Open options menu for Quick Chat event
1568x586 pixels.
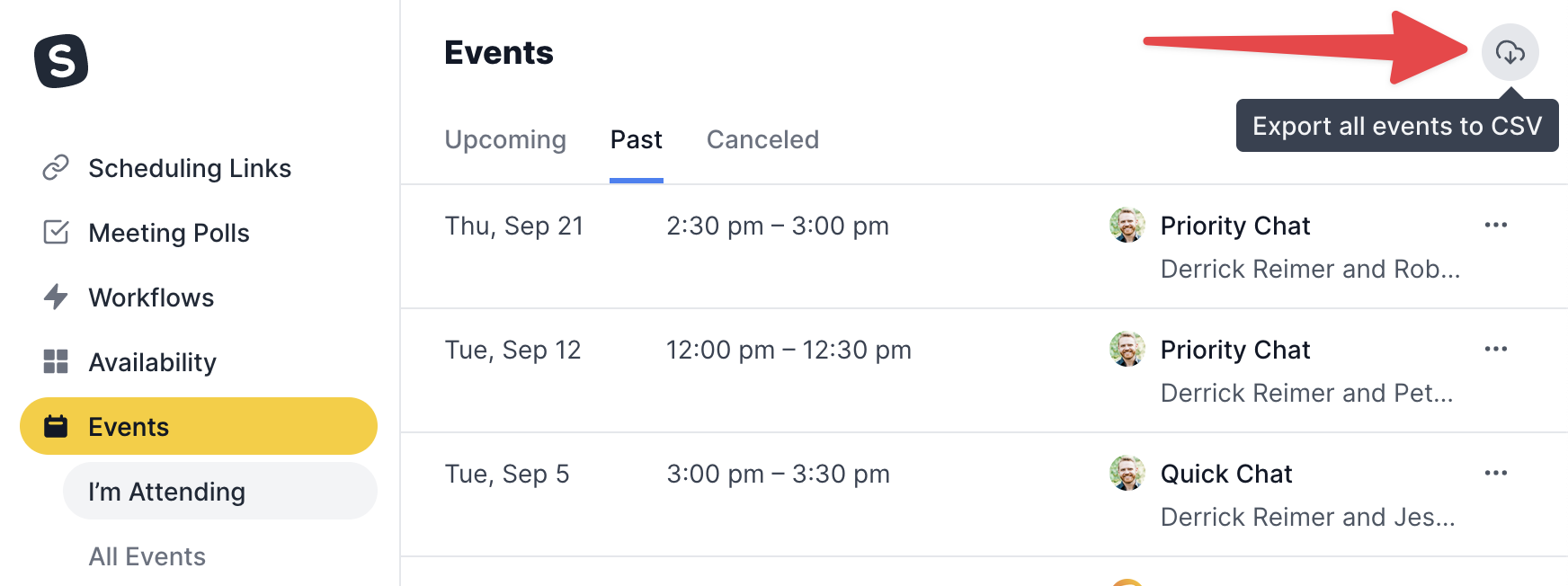(x=1495, y=472)
